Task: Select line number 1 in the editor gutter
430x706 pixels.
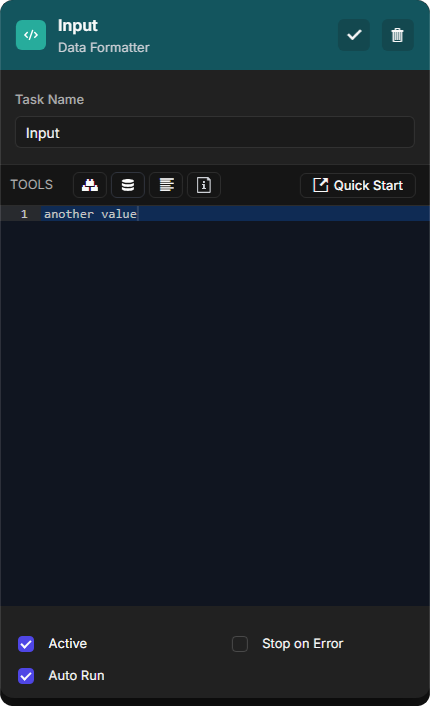Action: point(24,214)
